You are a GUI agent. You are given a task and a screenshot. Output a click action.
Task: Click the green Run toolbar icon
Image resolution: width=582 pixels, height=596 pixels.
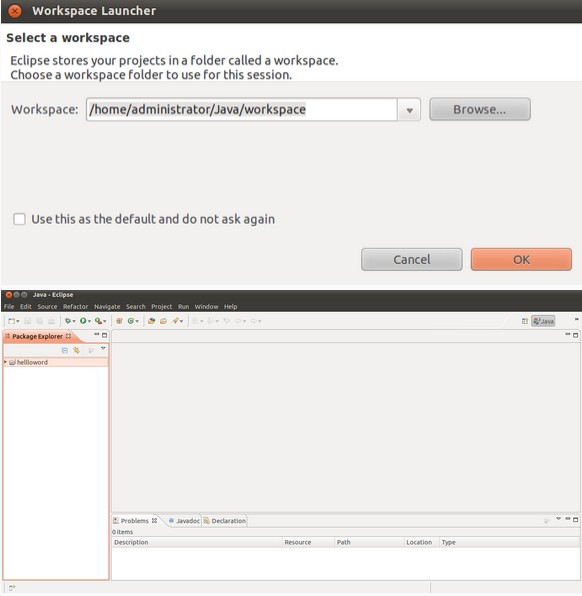click(83, 321)
